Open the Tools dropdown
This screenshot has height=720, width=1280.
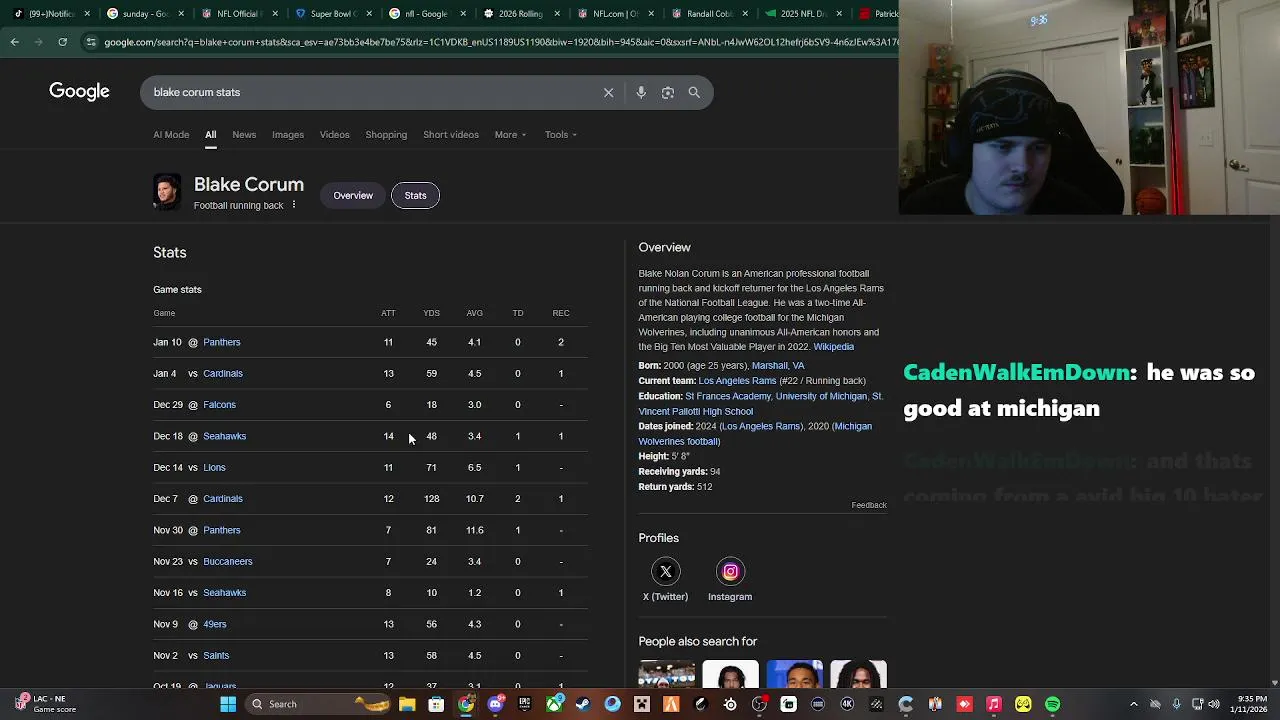pos(561,135)
